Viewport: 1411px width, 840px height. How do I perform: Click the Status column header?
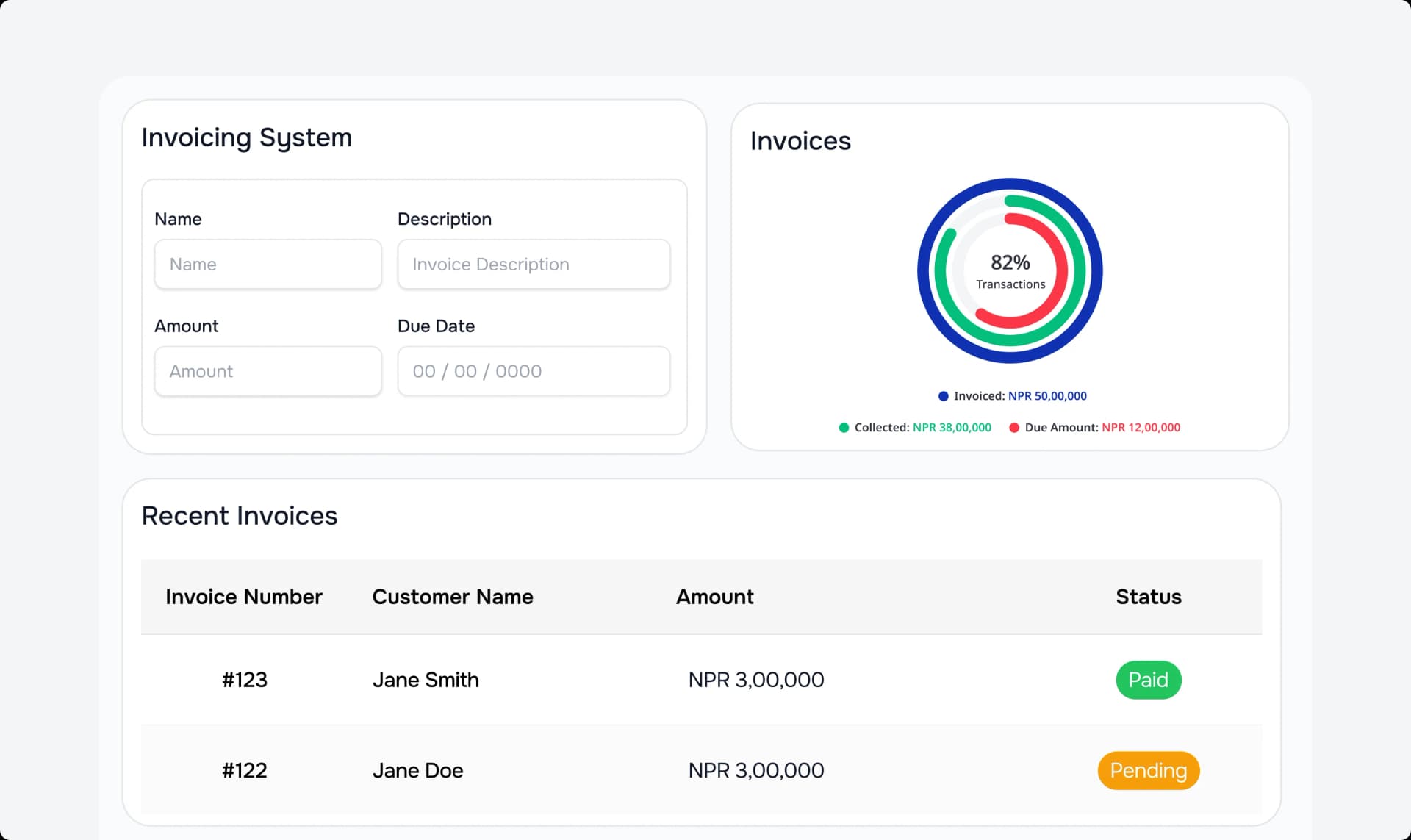point(1148,597)
